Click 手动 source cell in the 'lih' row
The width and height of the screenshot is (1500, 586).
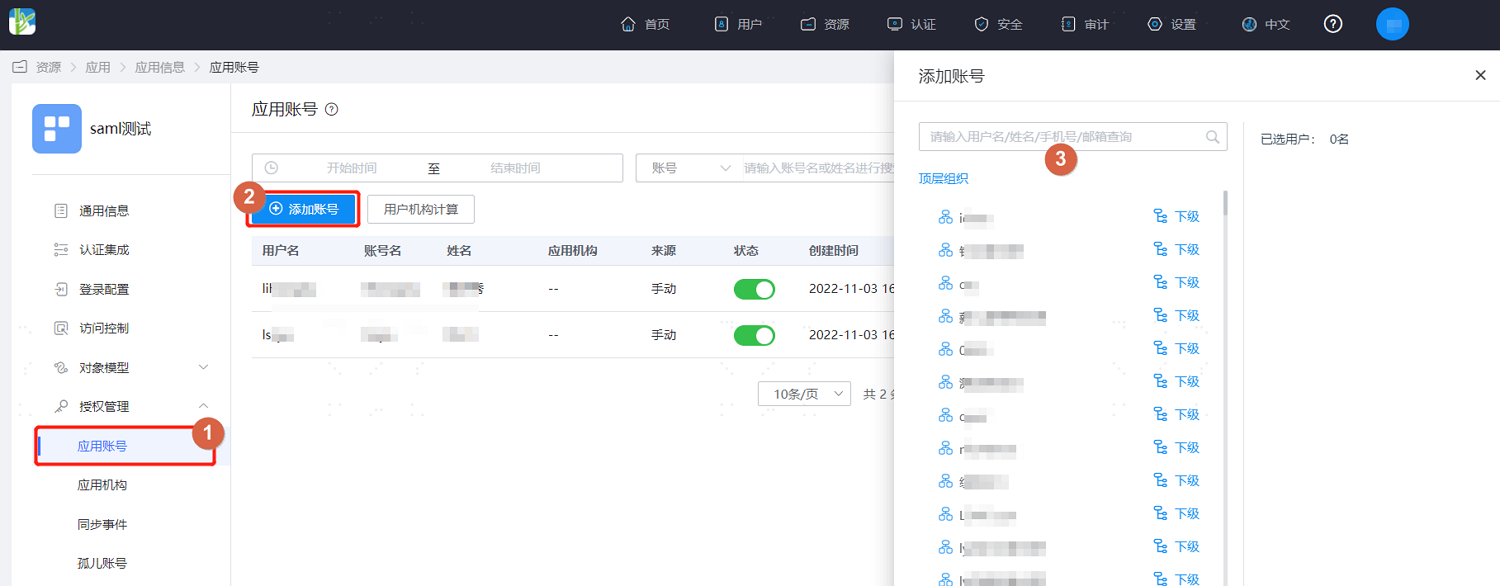tap(664, 289)
